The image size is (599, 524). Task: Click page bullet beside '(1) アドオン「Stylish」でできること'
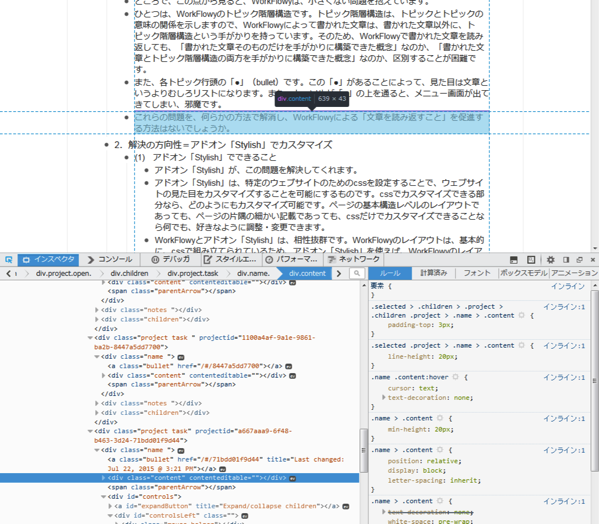tap(127, 157)
